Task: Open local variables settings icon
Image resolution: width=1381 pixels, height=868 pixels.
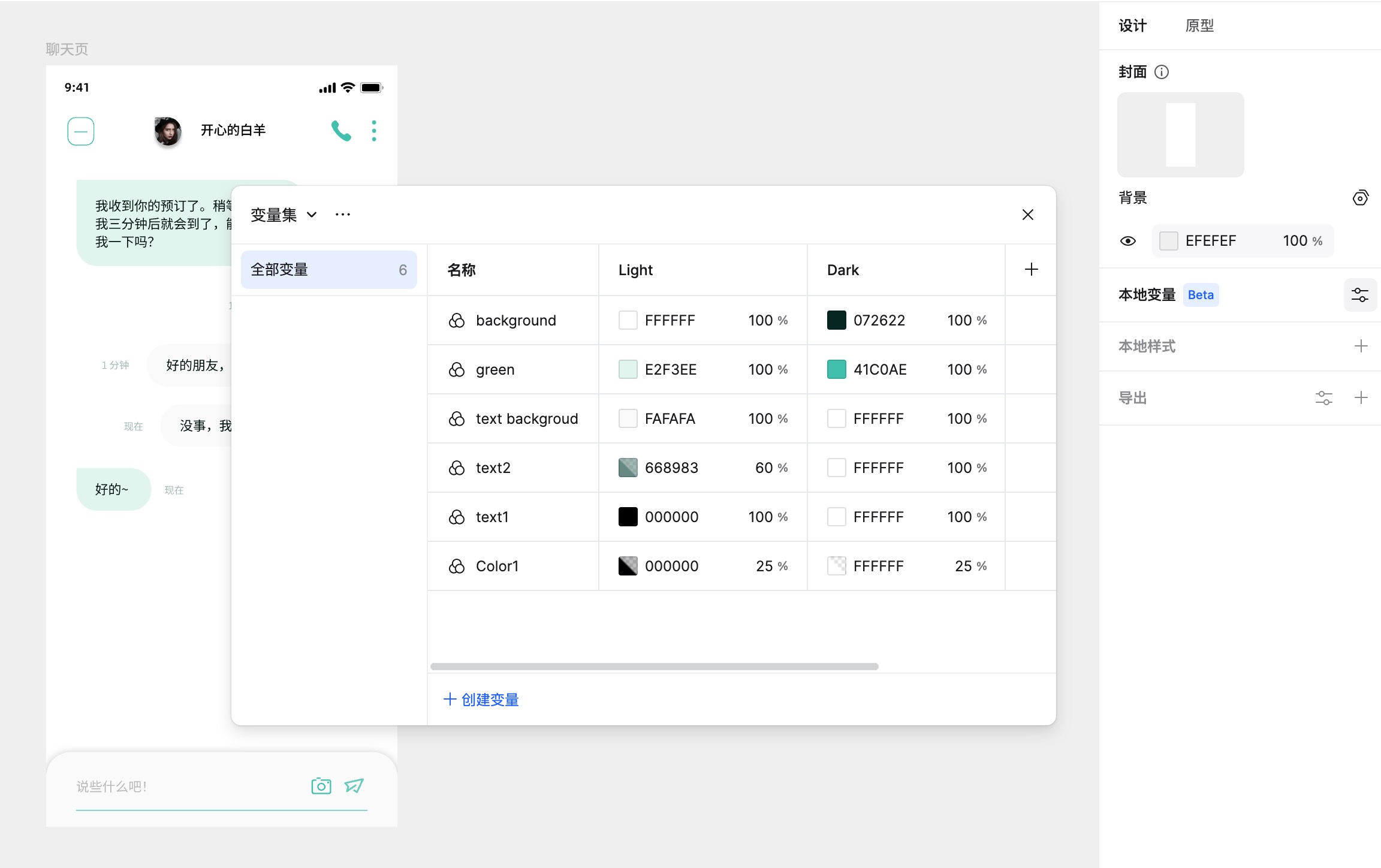Action: pos(1359,295)
